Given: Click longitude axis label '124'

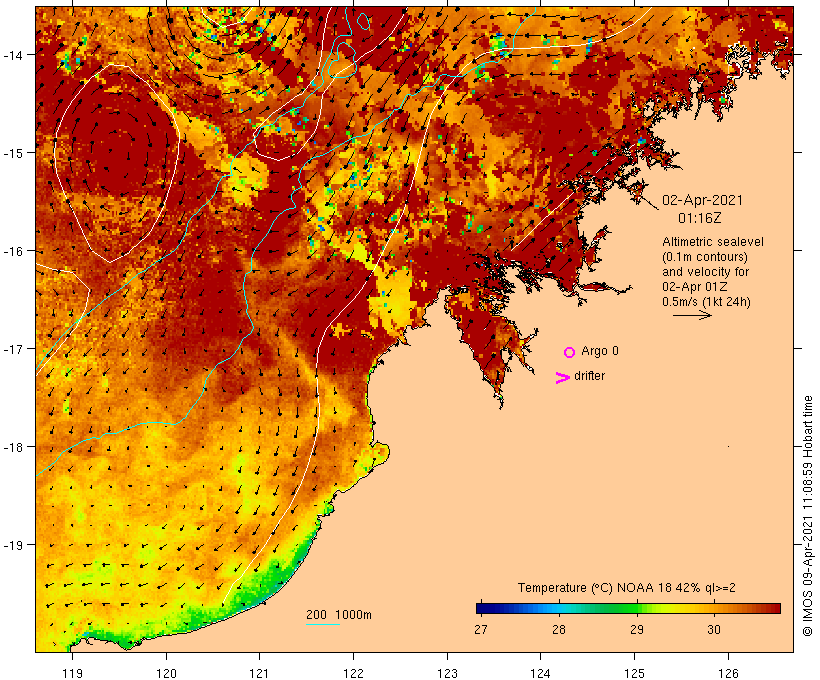Looking at the screenshot, I should click(x=541, y=673).
